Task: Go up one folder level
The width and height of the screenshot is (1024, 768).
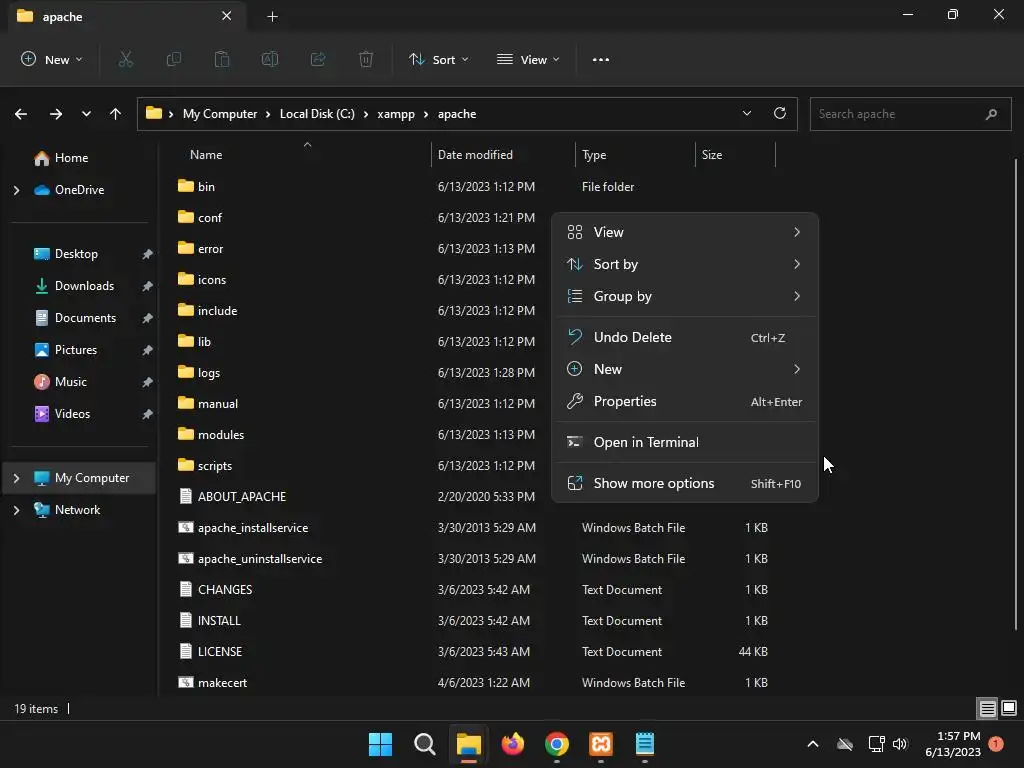Action: (116, 114)
